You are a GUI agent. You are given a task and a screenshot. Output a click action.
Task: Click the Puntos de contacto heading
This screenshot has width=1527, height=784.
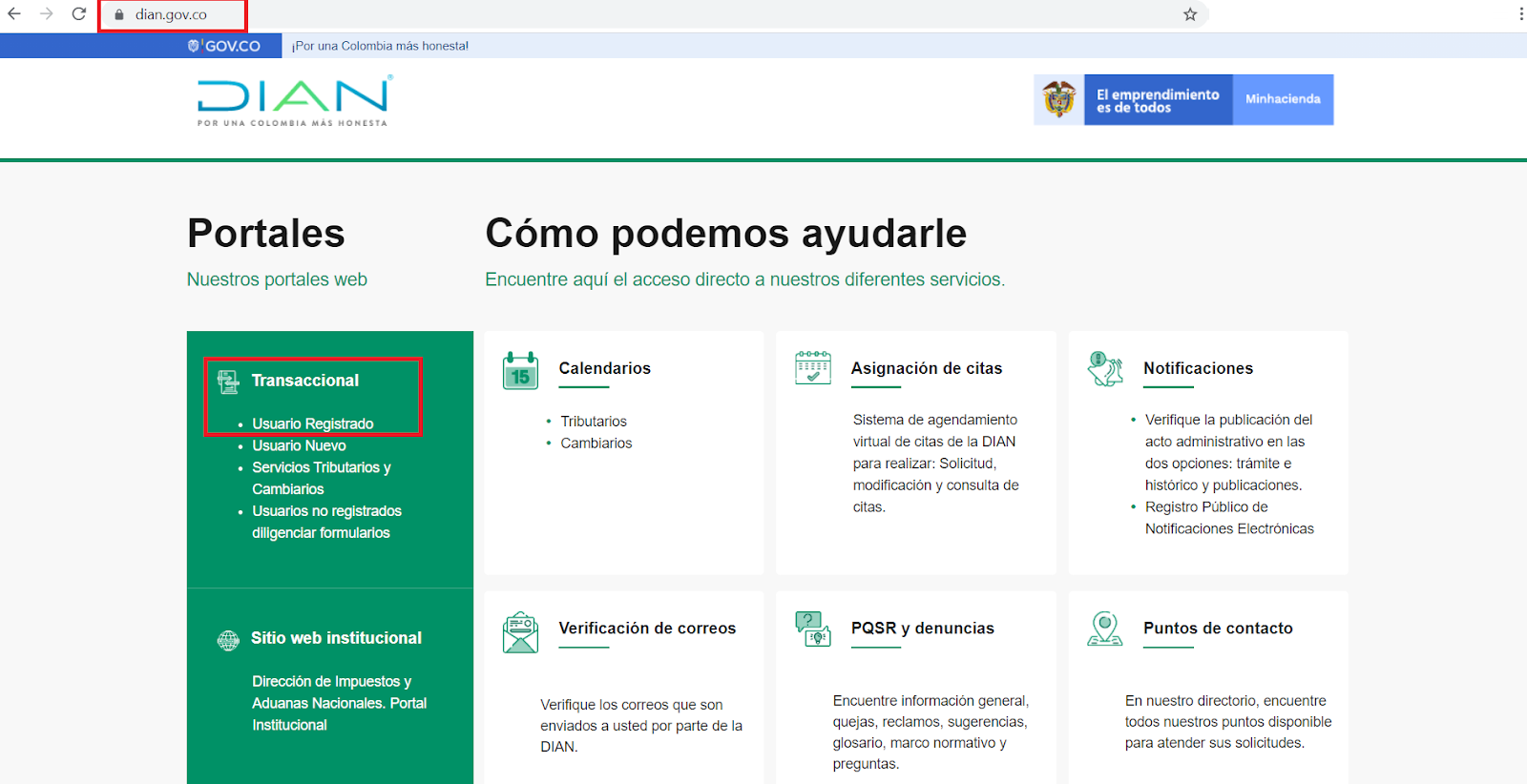pos(1218,628)
